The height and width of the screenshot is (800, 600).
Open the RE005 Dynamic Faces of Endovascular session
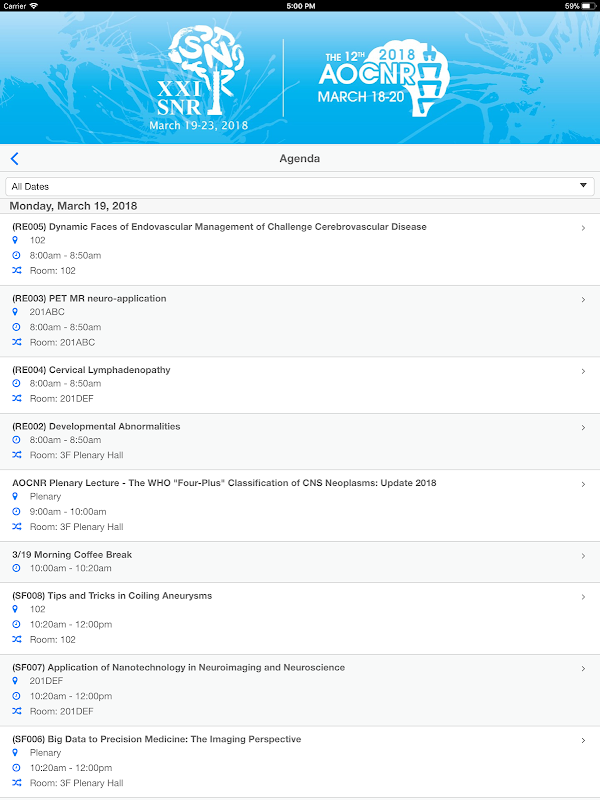pos(300,249)
